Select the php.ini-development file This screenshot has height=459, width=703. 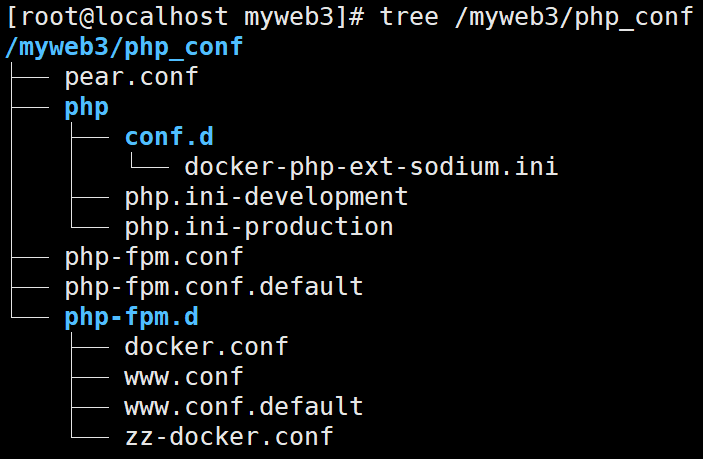pos(266,196)
